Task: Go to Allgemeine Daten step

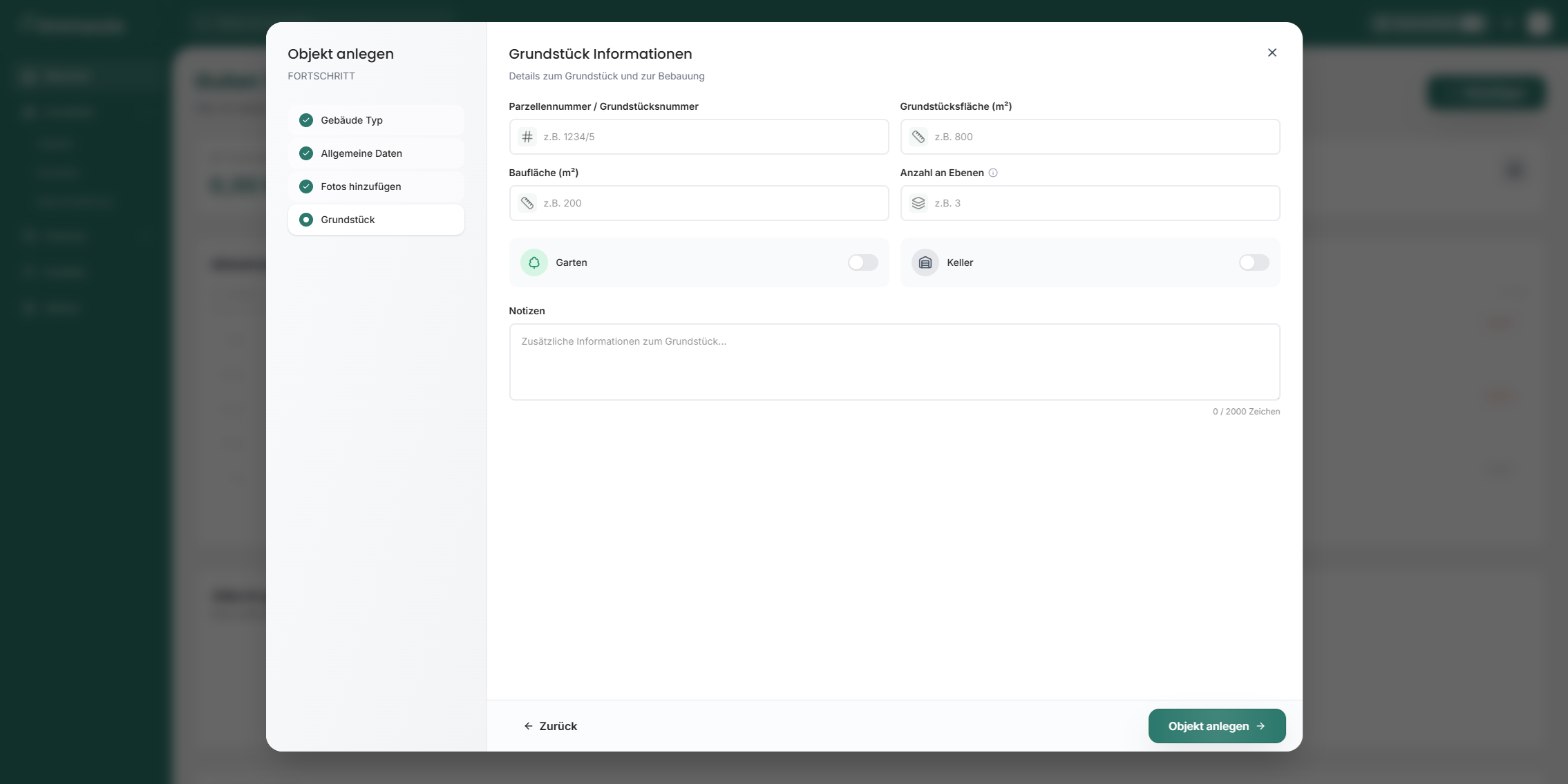Action: pos(376,153)
